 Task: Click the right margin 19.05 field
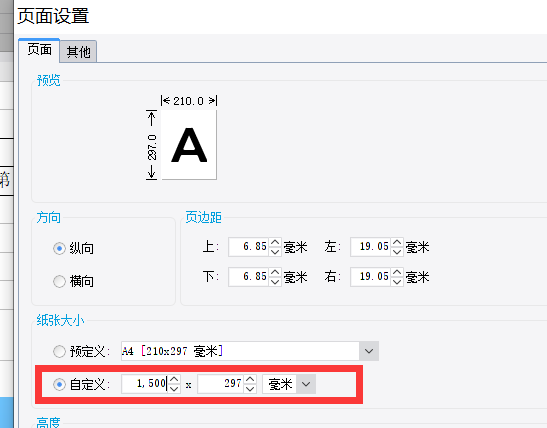(x=370, y=277)
